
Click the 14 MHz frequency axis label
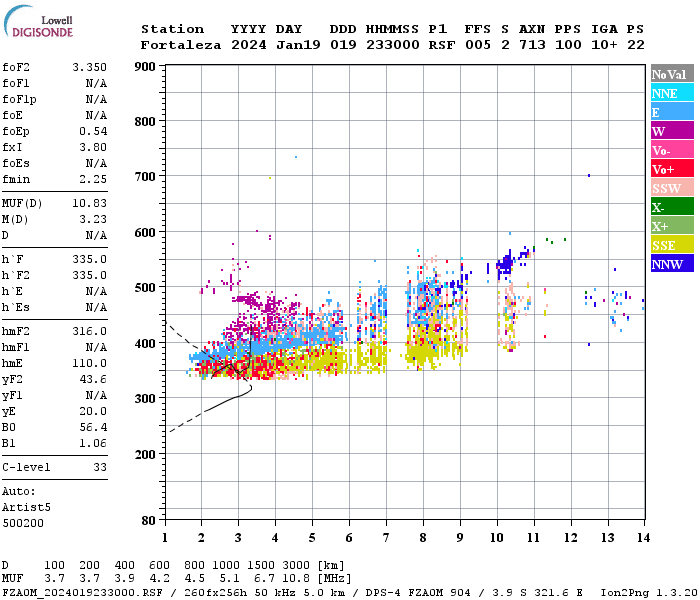coord(643,538)
